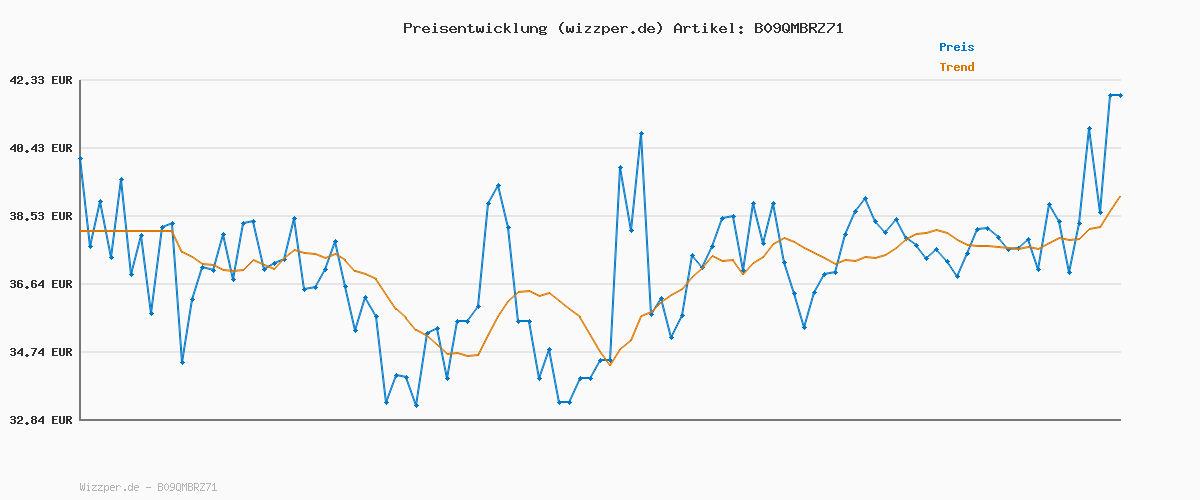
Task: Click the 38.53 EUR axis label
Action: point(41,216)
